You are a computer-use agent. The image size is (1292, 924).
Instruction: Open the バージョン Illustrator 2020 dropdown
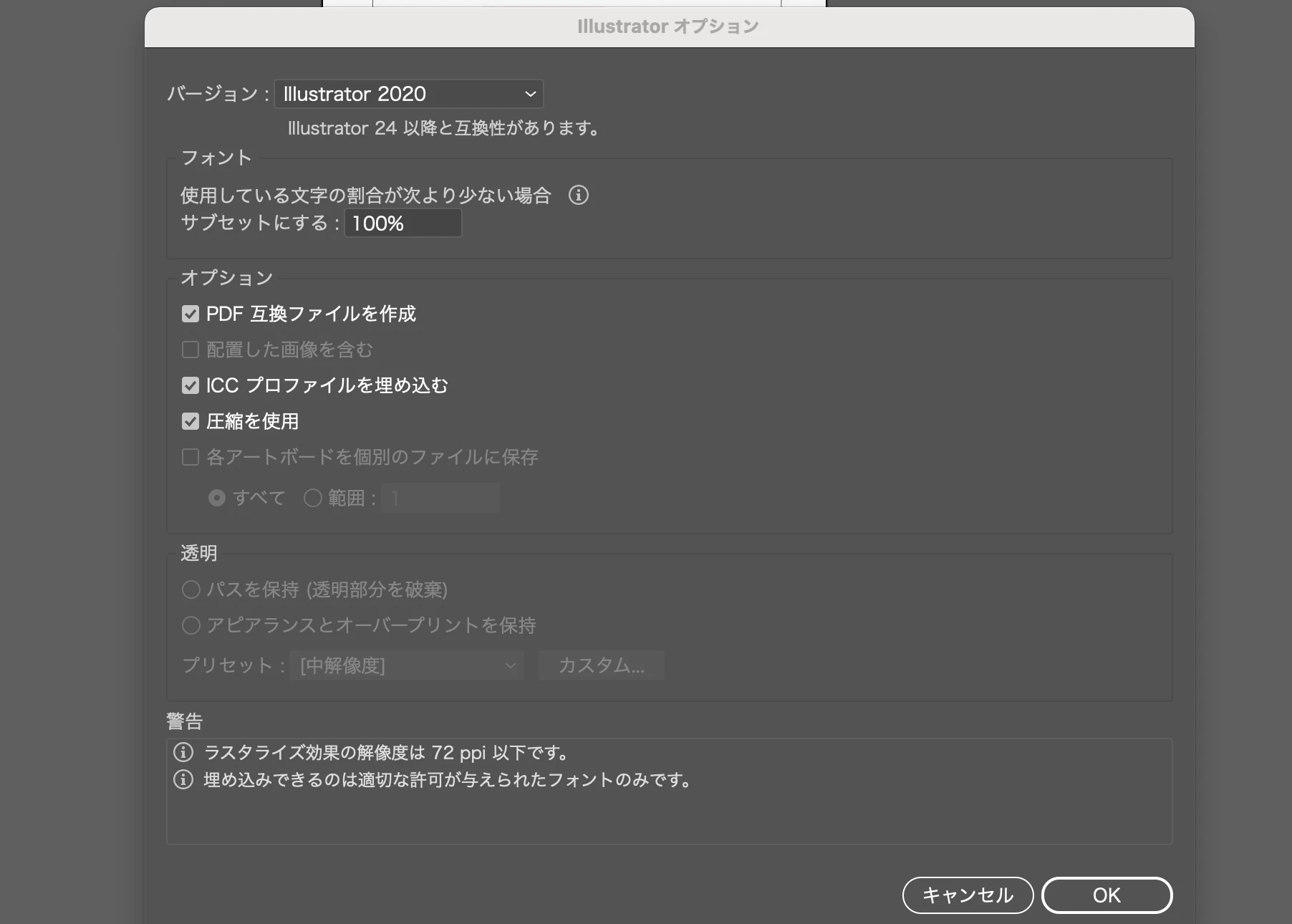coord(408,94)
